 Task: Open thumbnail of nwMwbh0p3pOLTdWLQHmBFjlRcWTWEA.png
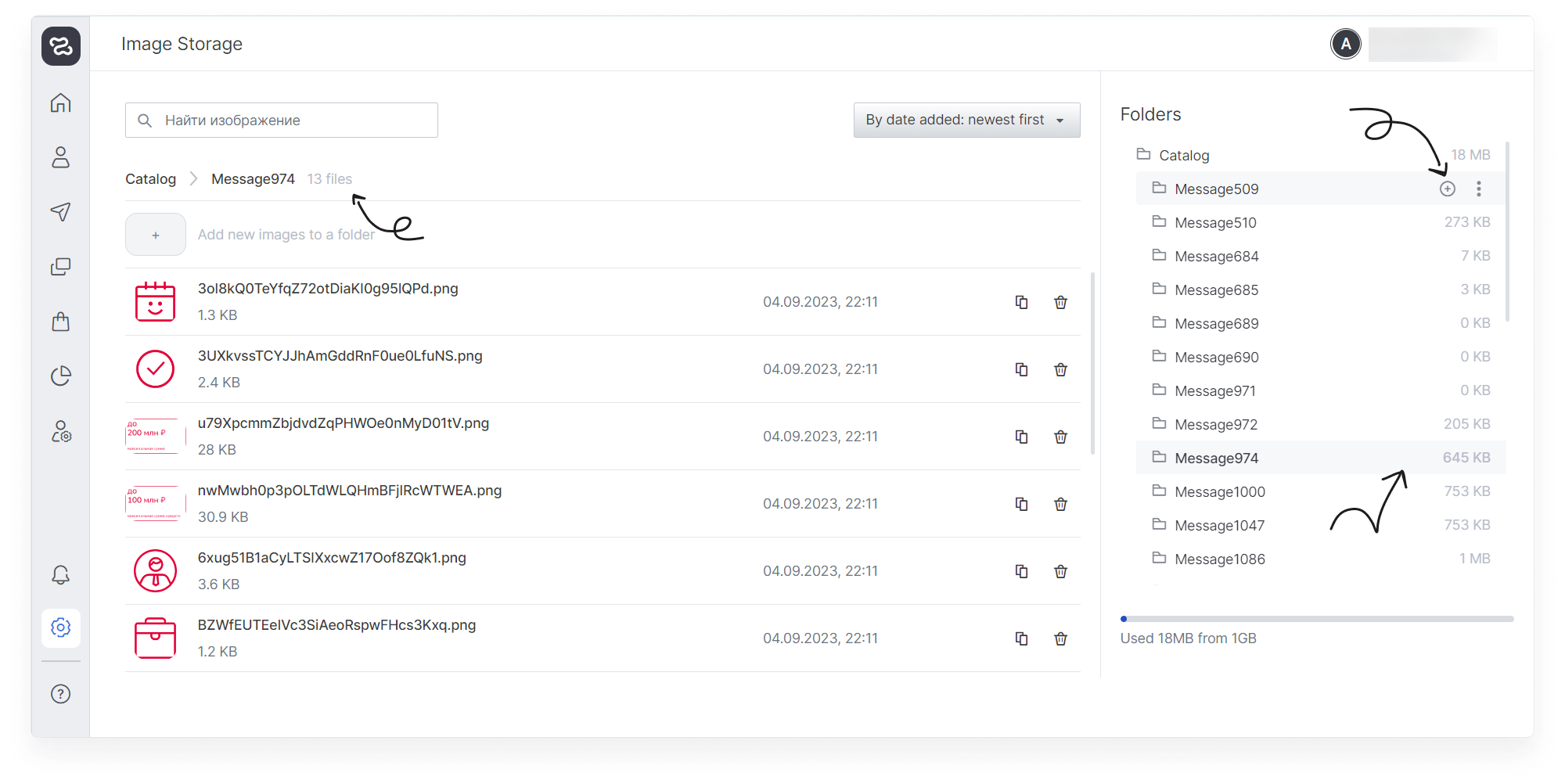click(155, 504)
